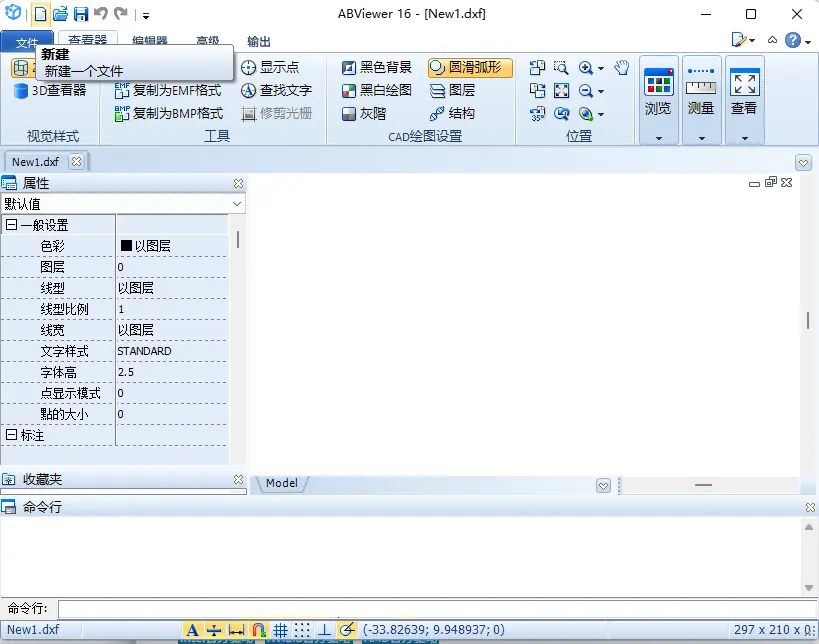
Task: Click the 文字样式 STANDARD value
Action: tap(144, 351)
